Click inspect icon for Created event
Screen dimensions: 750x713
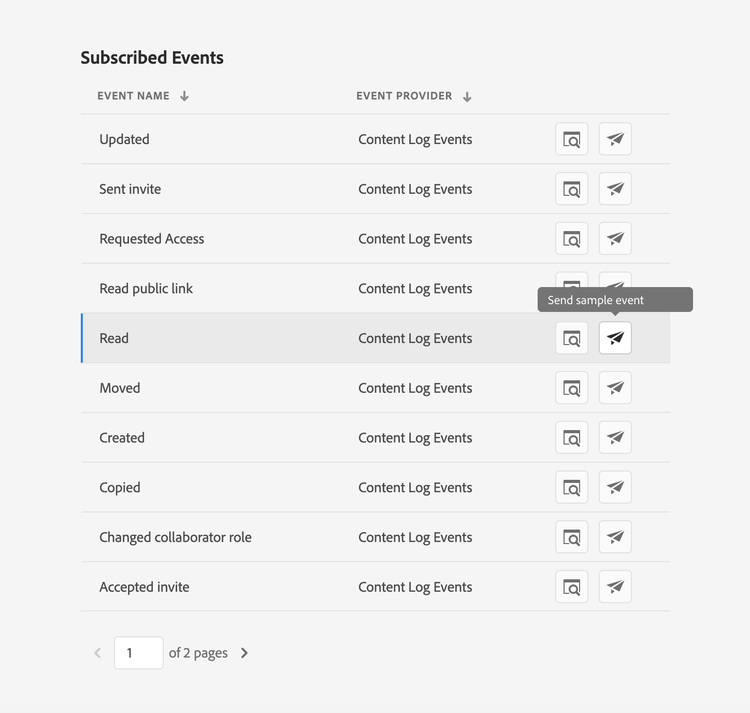click(x=571, y=438)
